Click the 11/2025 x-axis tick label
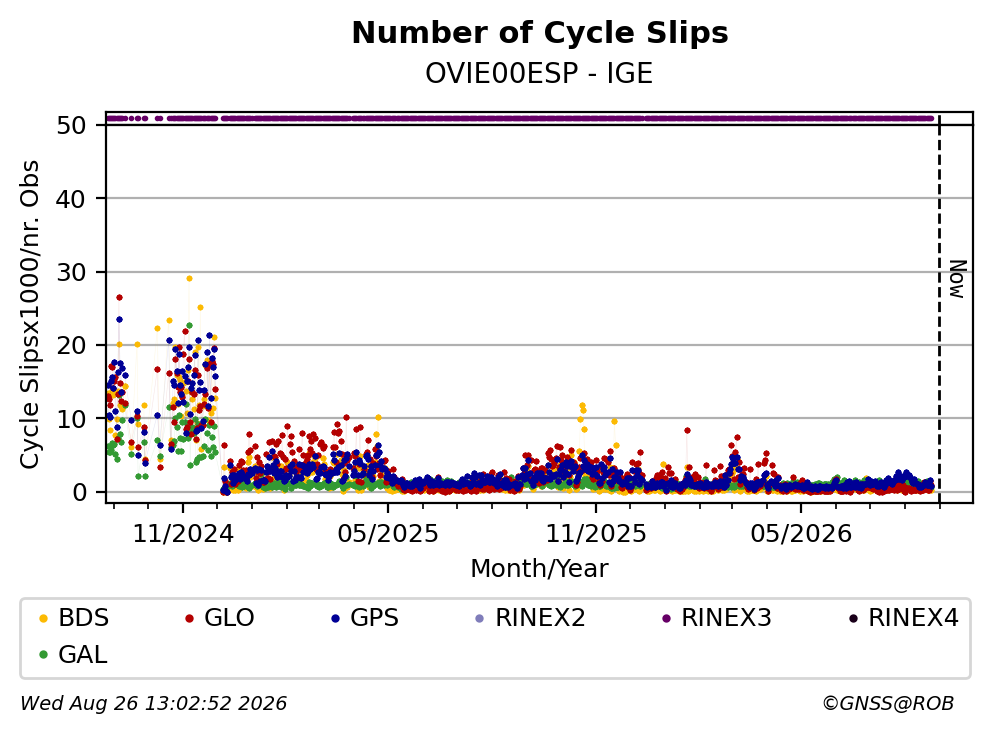The width and height of the screenshot is (993, 734). pyautogui.click(x=596, y=535)
